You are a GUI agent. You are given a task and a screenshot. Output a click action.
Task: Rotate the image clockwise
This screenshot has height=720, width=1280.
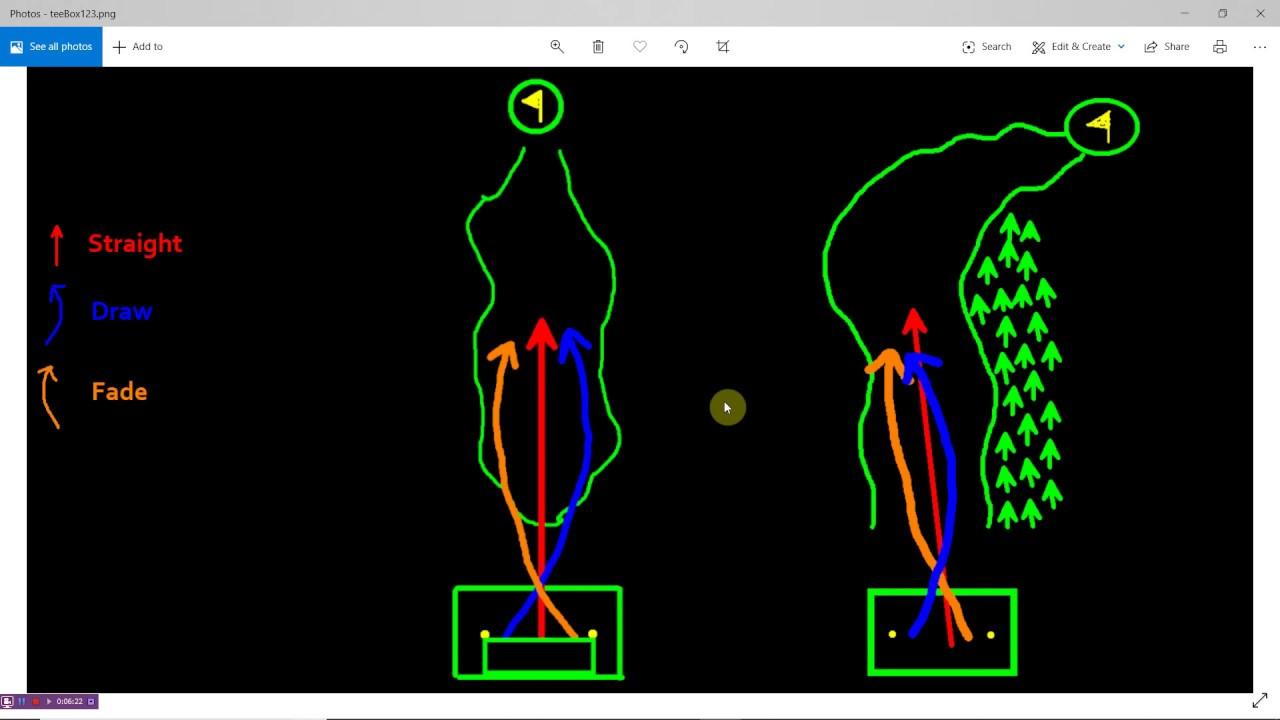pyautogui.click(x=681, y=46)
